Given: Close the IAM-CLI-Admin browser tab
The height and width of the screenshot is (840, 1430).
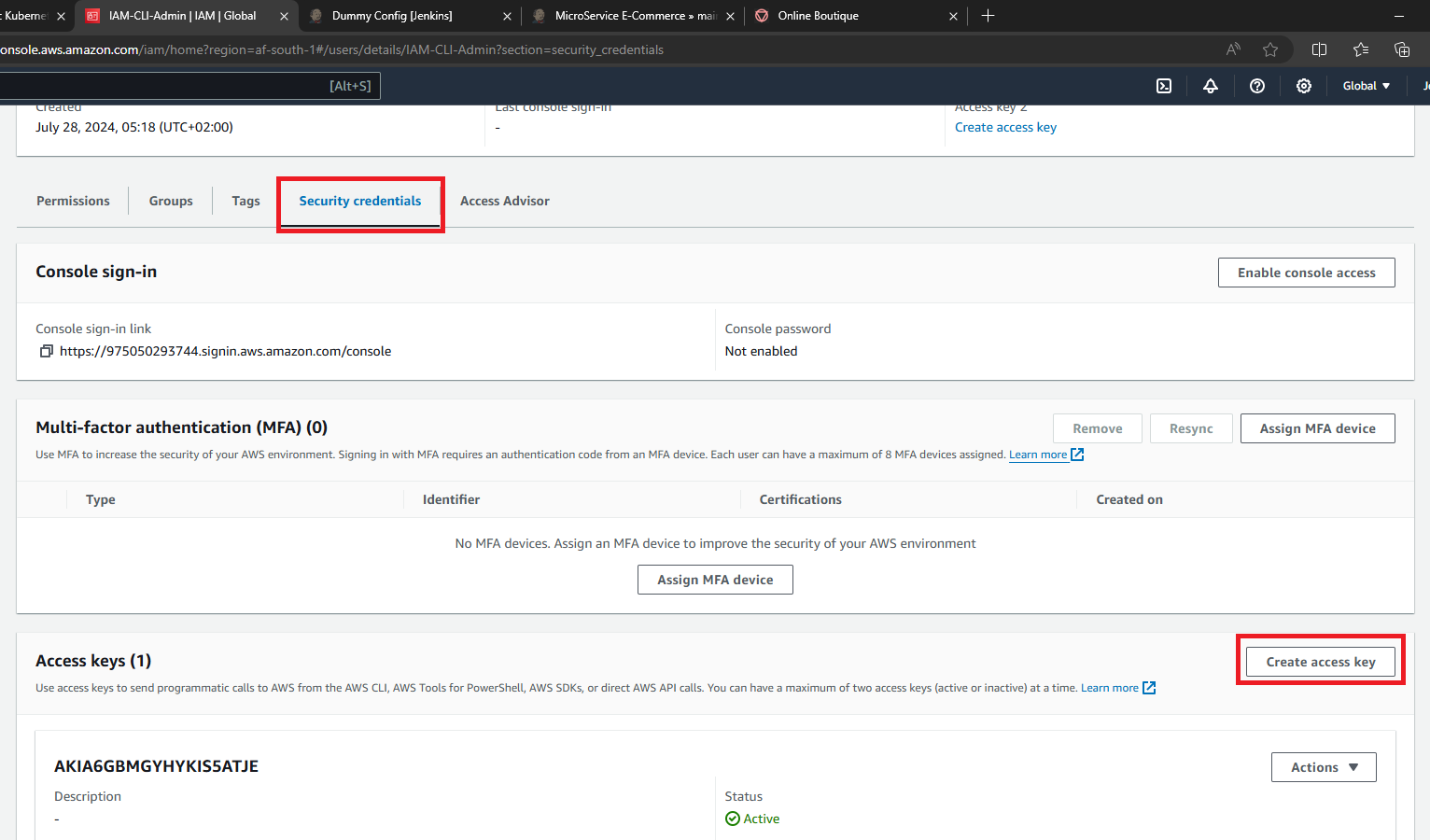Looking at the screenshot, I should [x=284, y=16].
